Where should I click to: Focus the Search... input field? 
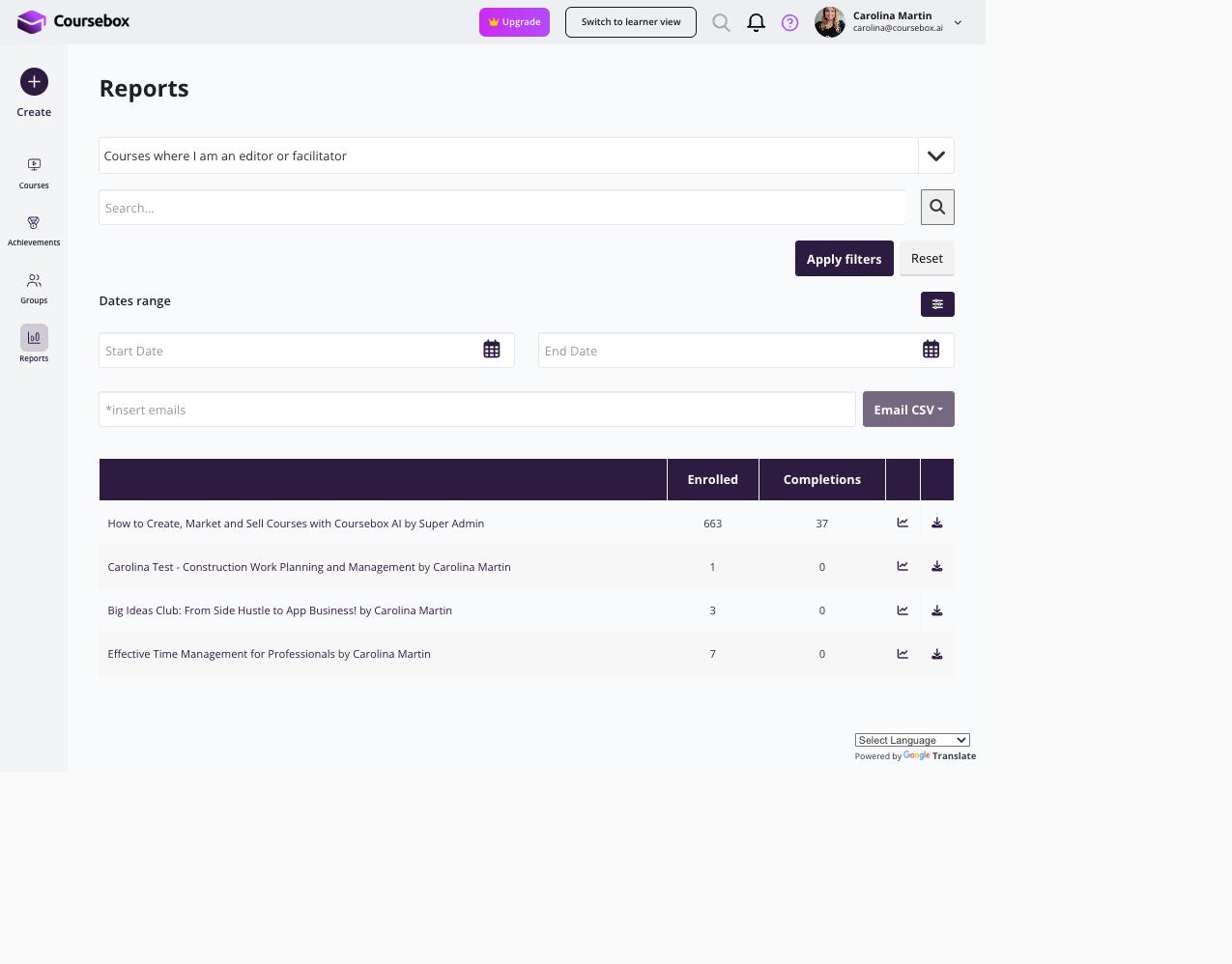pos(502,208)
